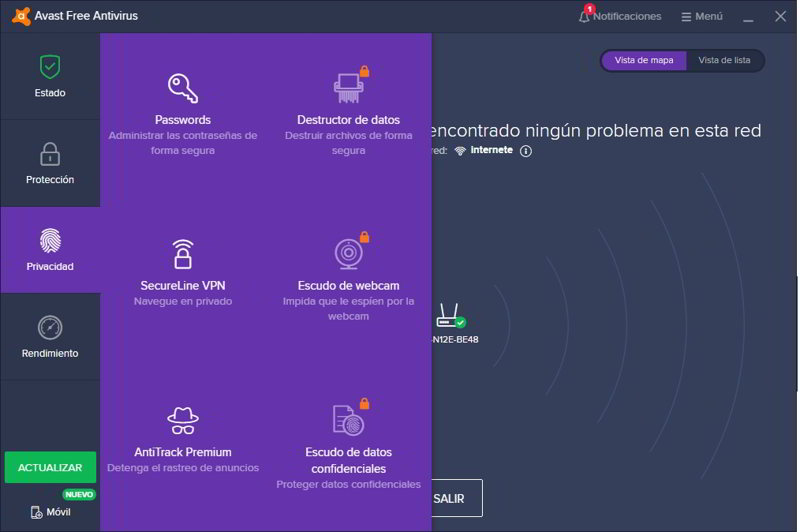The width and height of the screenshot is (800, 532).
Task: Click orange lock on Escudo de datos confidenciales
Action: coord(364,403)
